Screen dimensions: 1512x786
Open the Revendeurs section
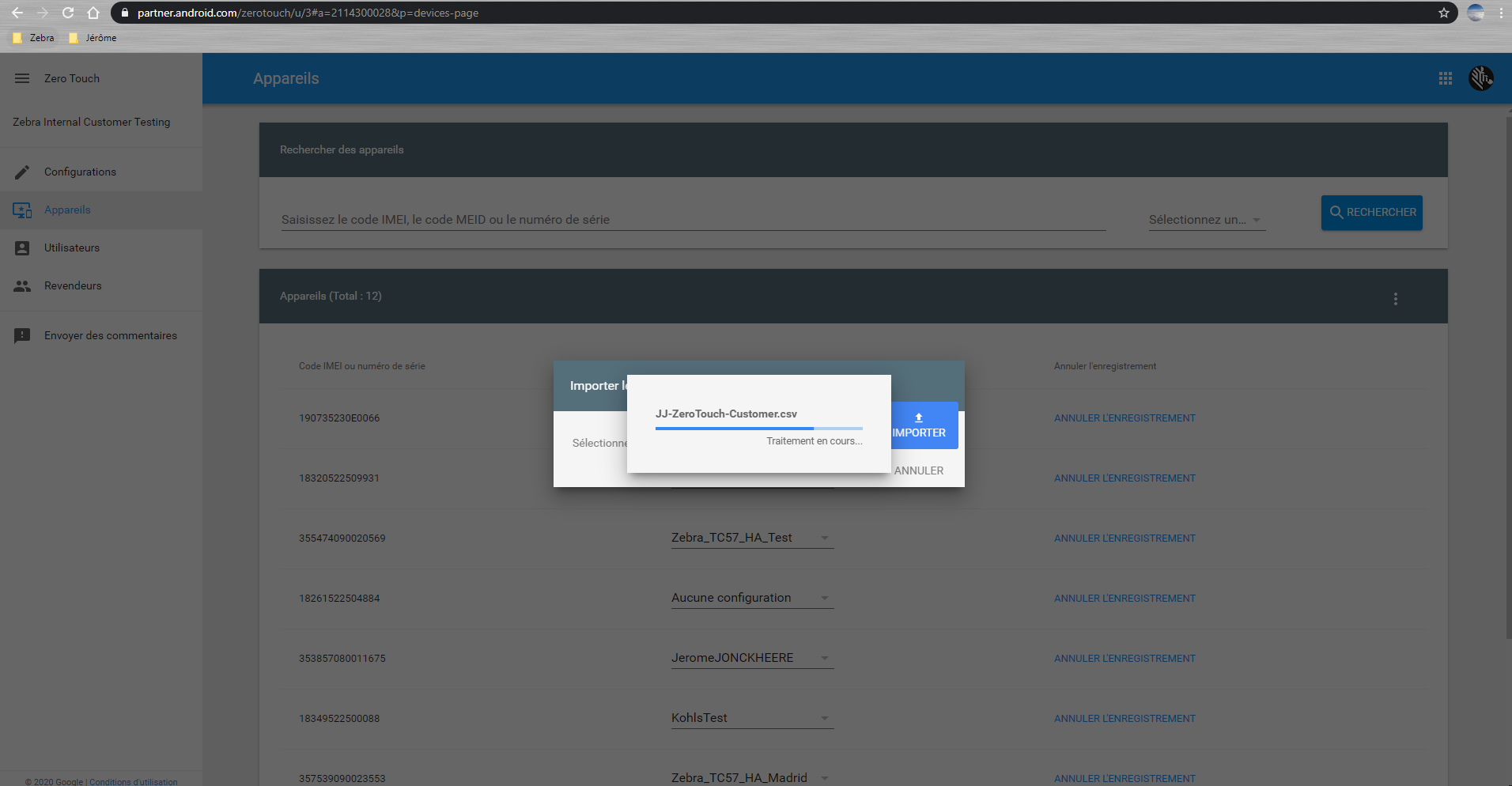(x=73, y=285)
